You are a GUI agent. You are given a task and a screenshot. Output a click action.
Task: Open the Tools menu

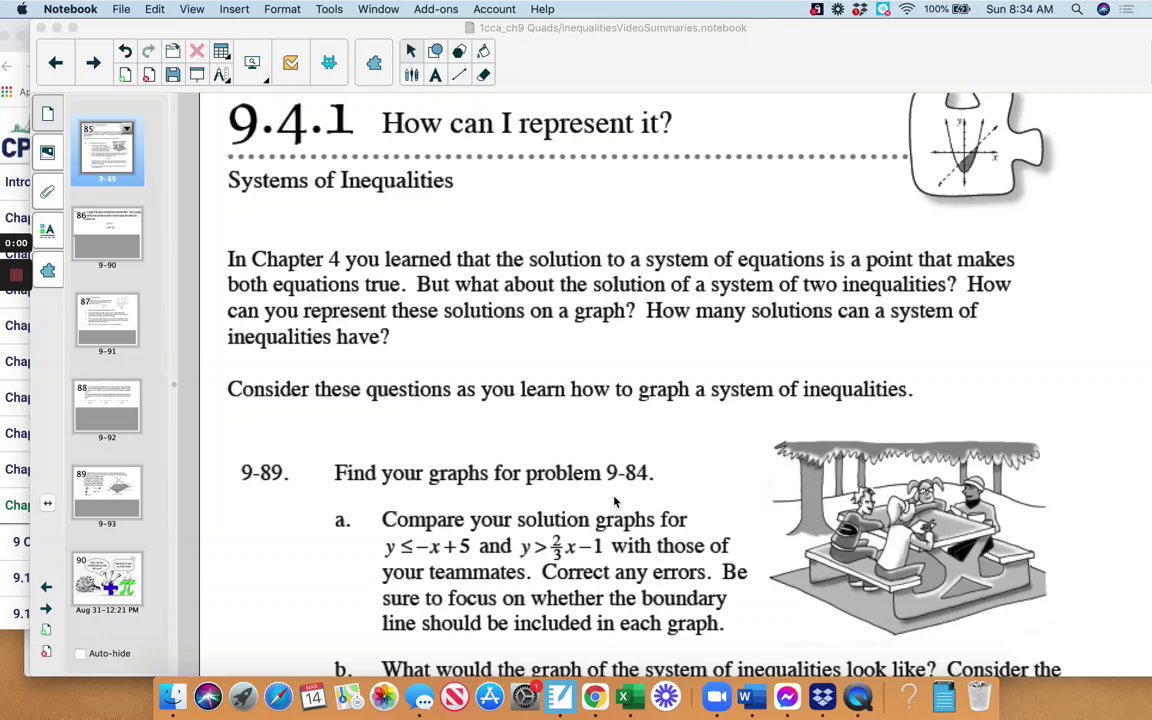coord(329,9)
